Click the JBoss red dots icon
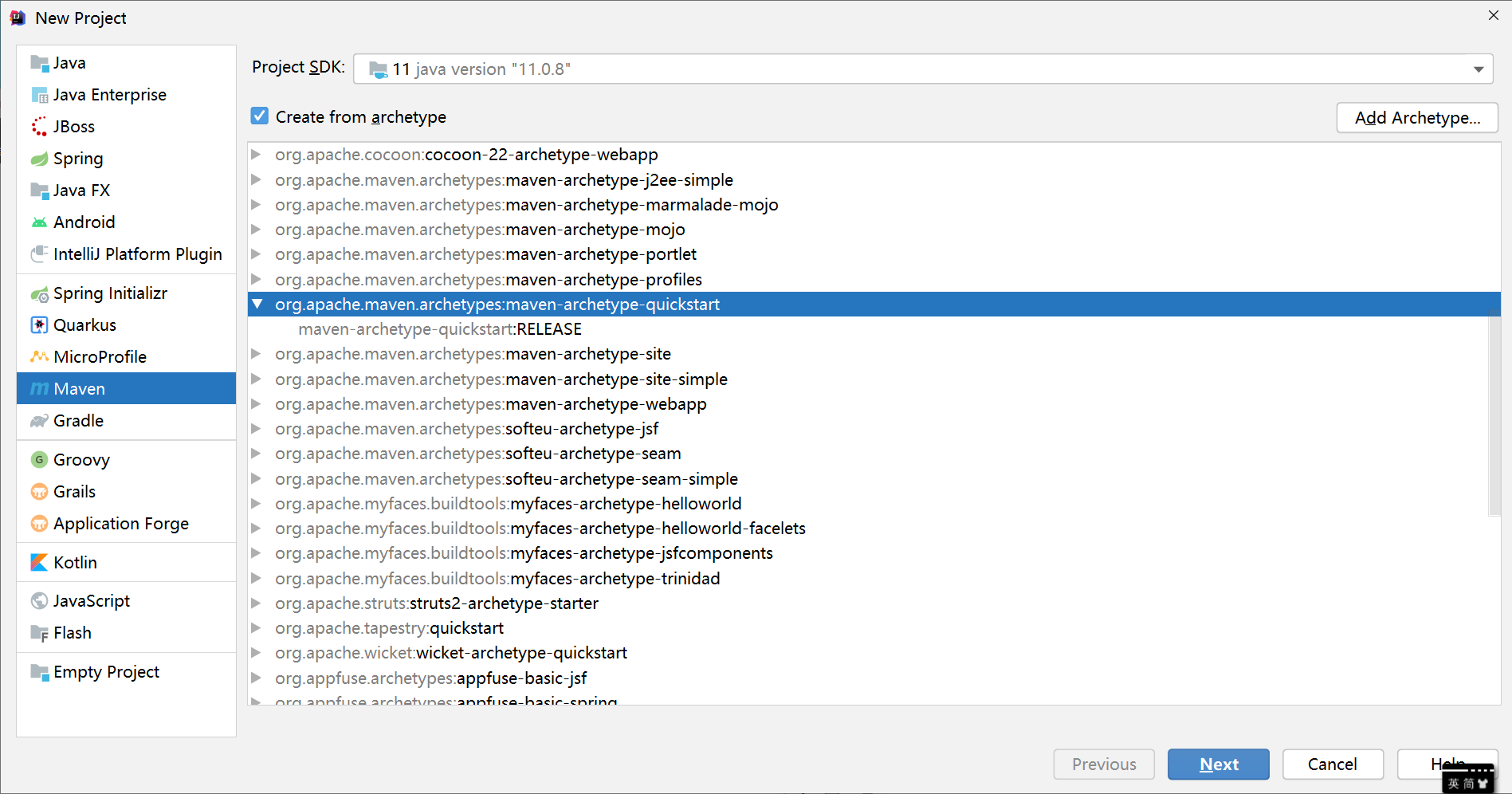 (x=39, y=127)
